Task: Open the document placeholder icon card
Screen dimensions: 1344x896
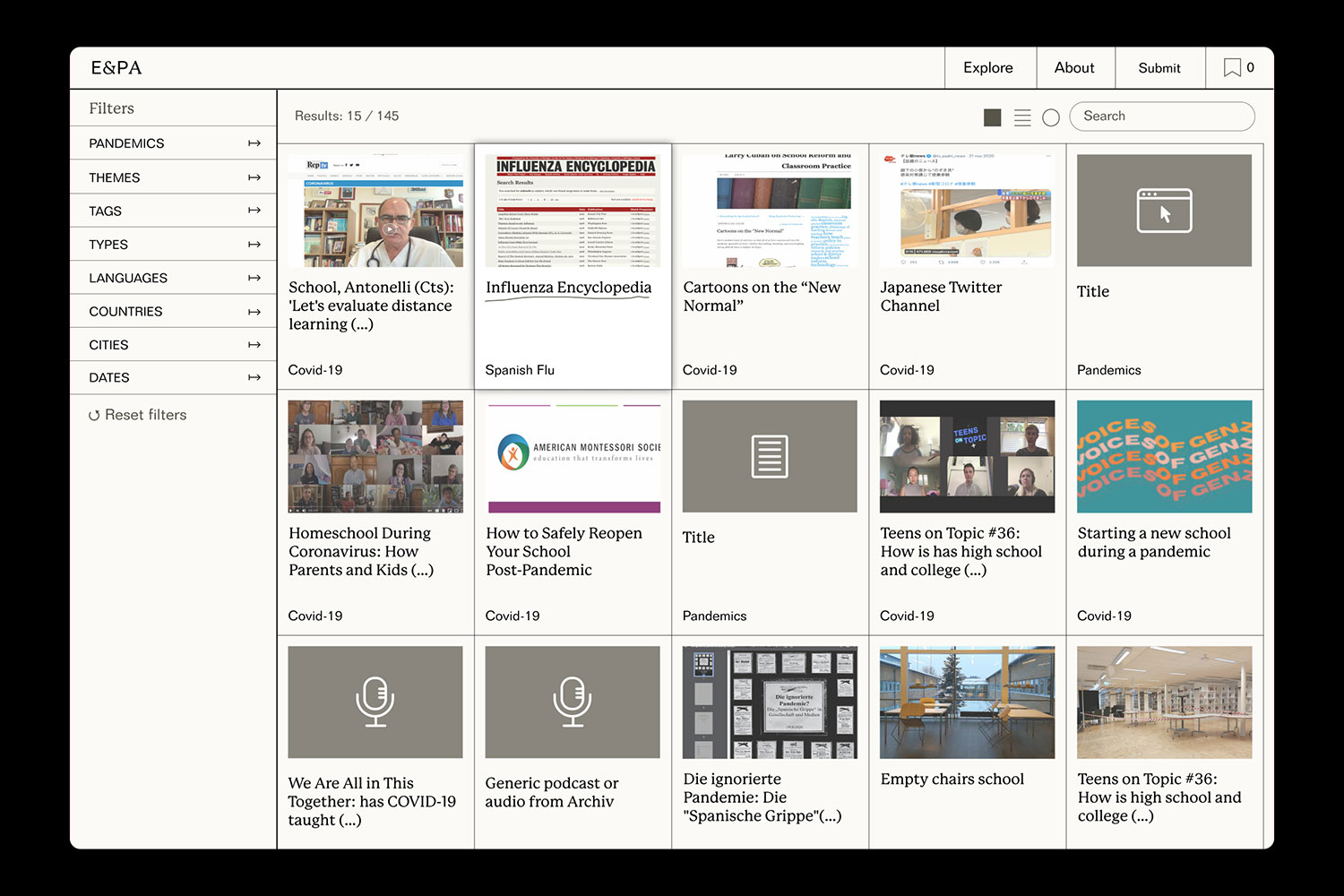Action: (x=769, y=456)
